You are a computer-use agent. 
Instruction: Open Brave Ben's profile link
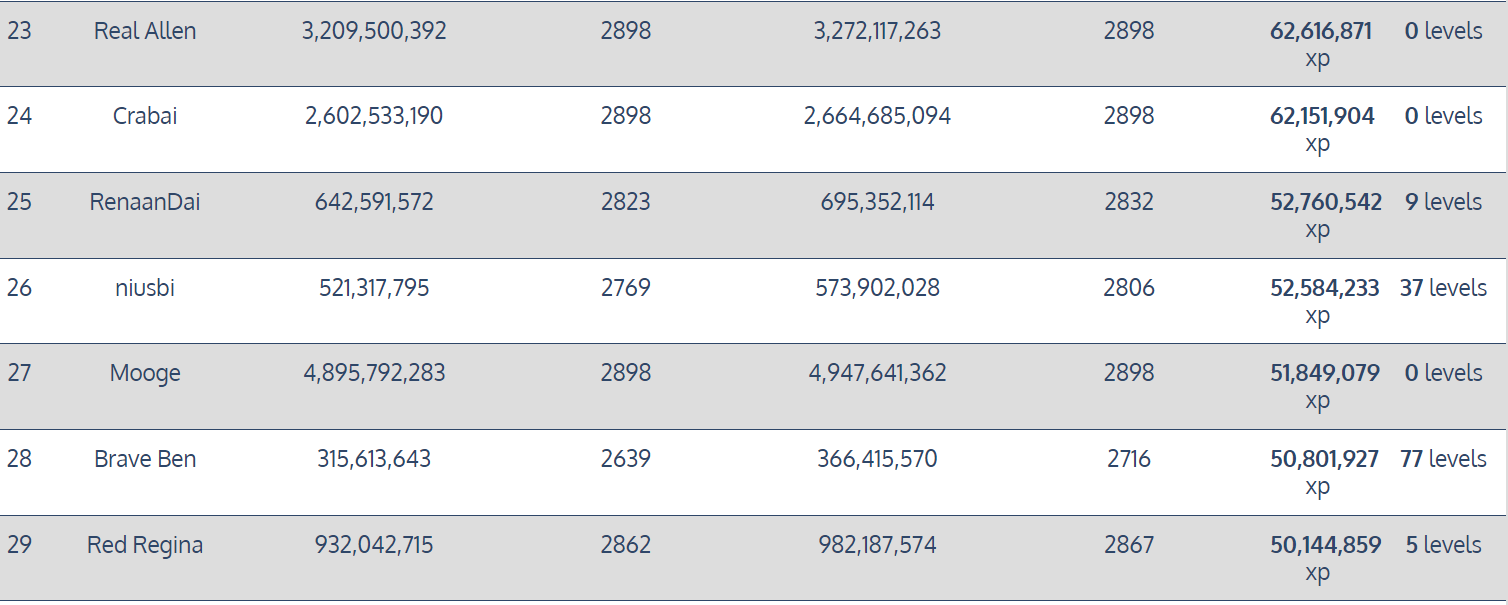145,459
